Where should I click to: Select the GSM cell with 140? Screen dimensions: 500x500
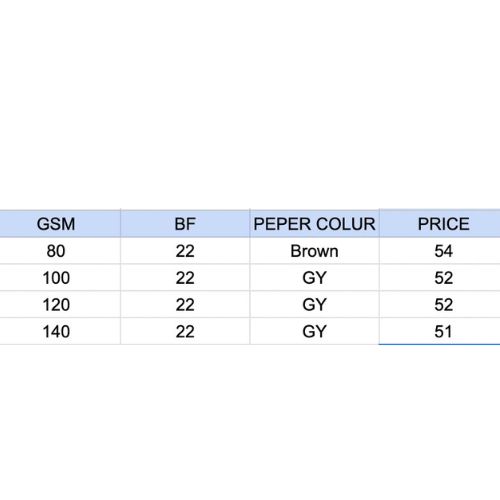pos(60,331)
